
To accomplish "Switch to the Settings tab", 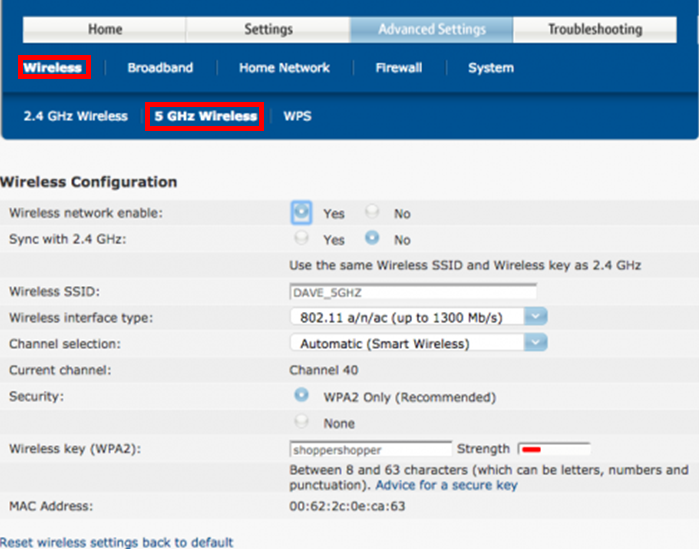I will (x=268, y=29).
